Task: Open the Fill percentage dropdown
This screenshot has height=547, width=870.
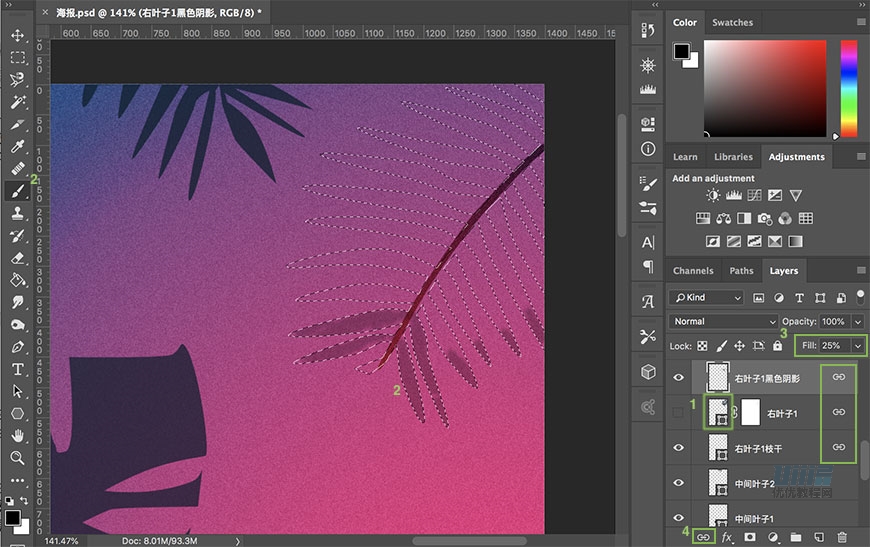Action: (x=857, y=345)
